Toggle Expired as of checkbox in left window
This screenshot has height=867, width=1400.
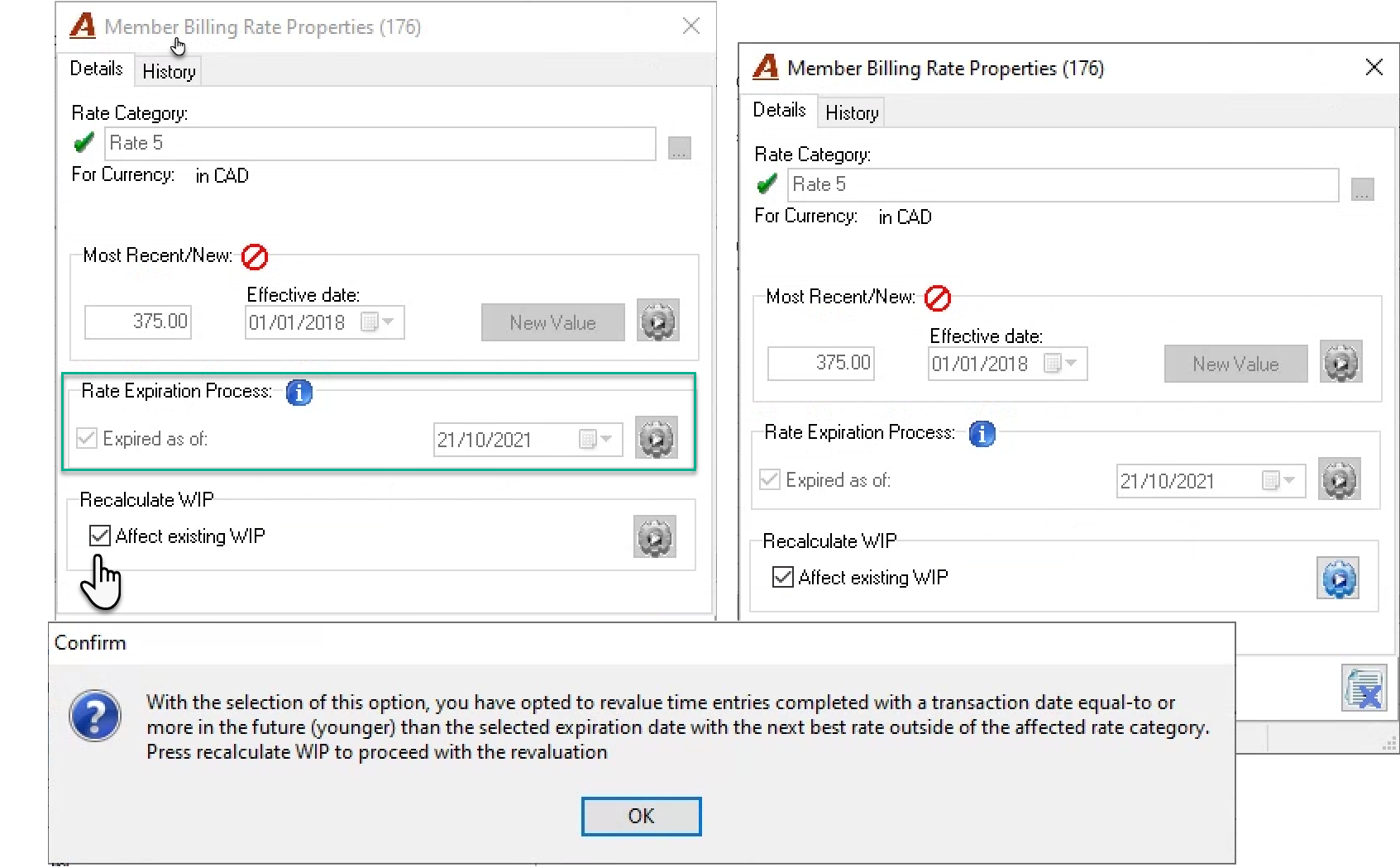[87, 439]
